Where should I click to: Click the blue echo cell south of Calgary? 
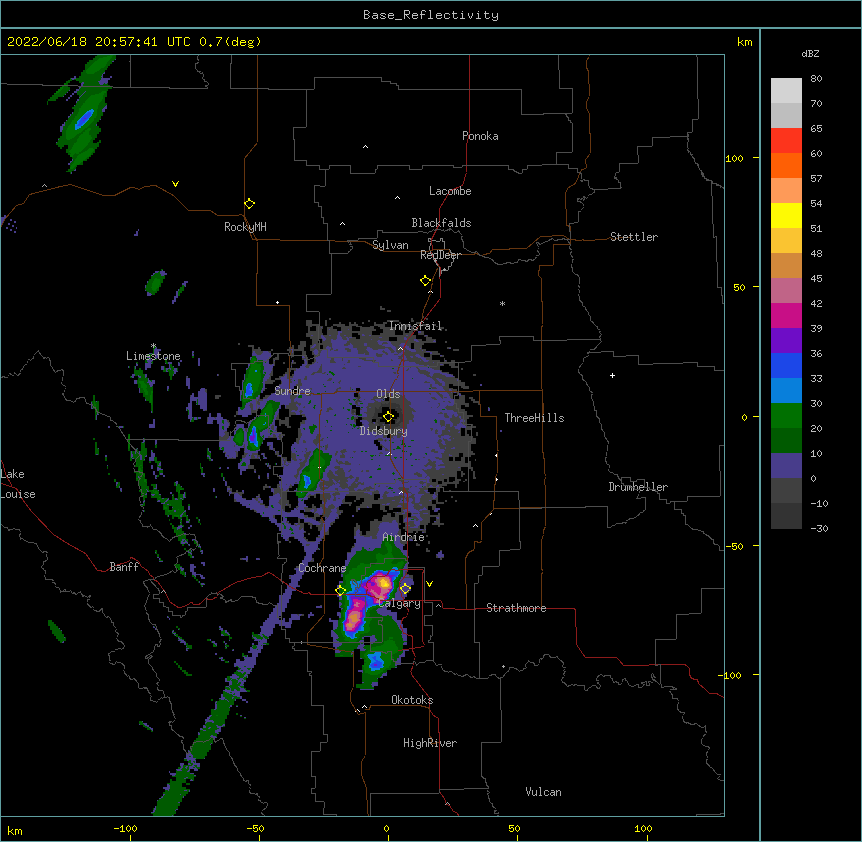375,661
